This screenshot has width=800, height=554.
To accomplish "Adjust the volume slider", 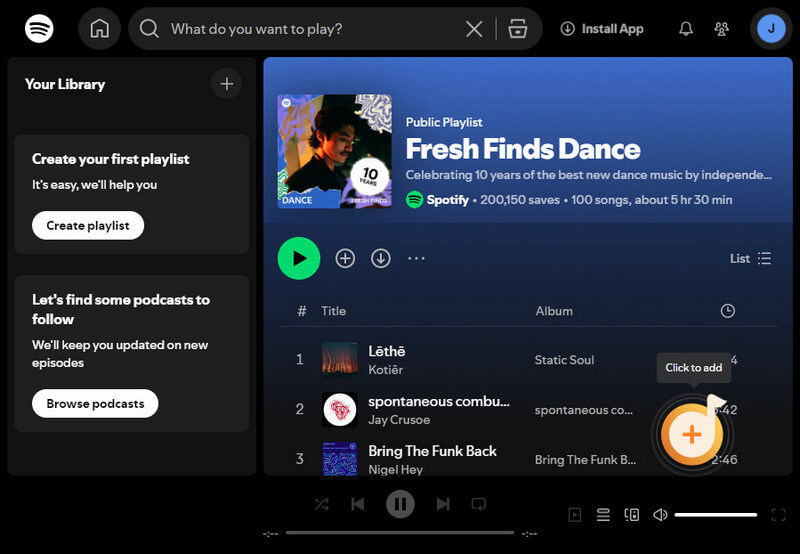I will pyautogui.click(x=715, y=515).
